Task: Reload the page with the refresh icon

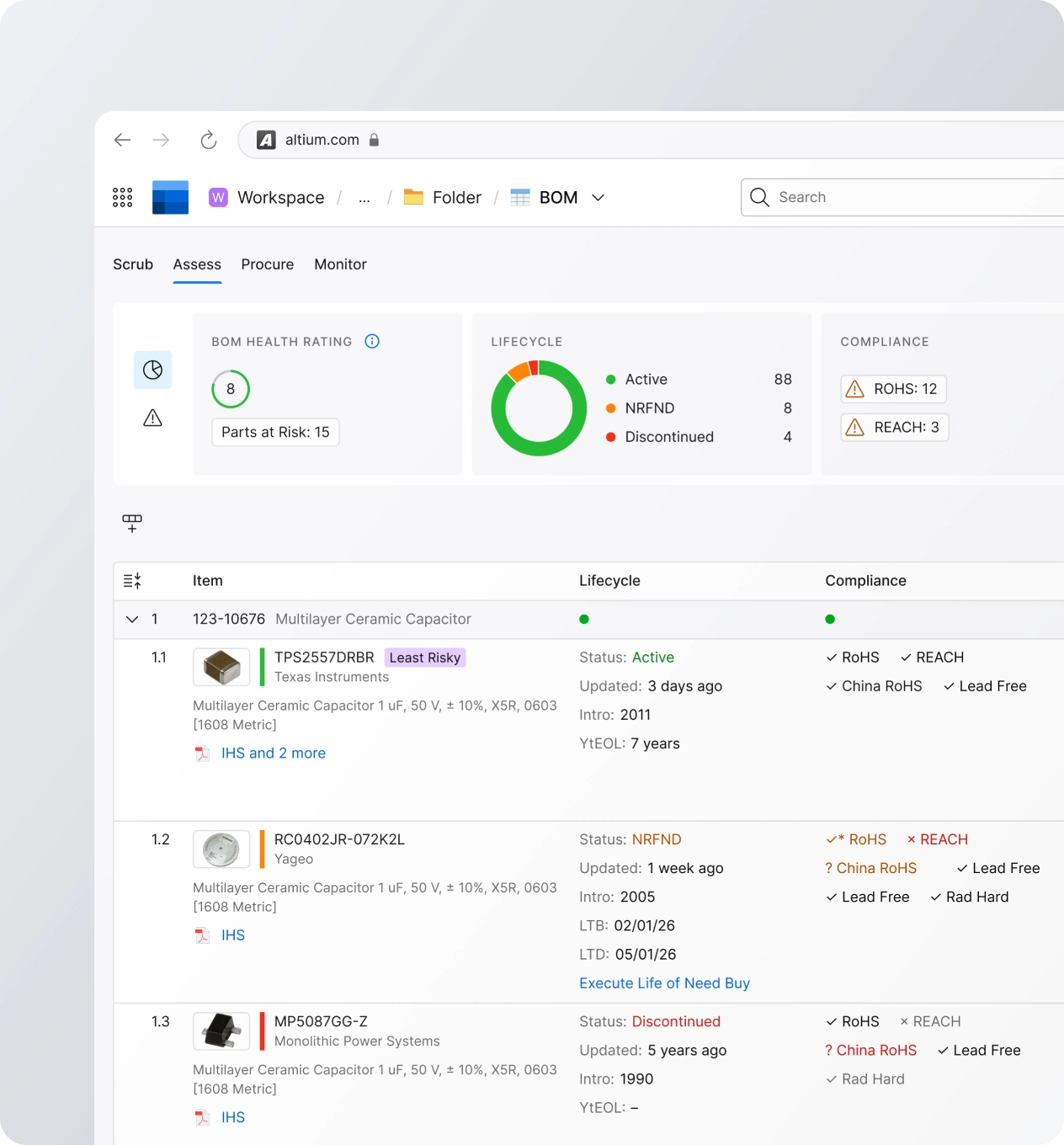Action: [x=209, y=140]
